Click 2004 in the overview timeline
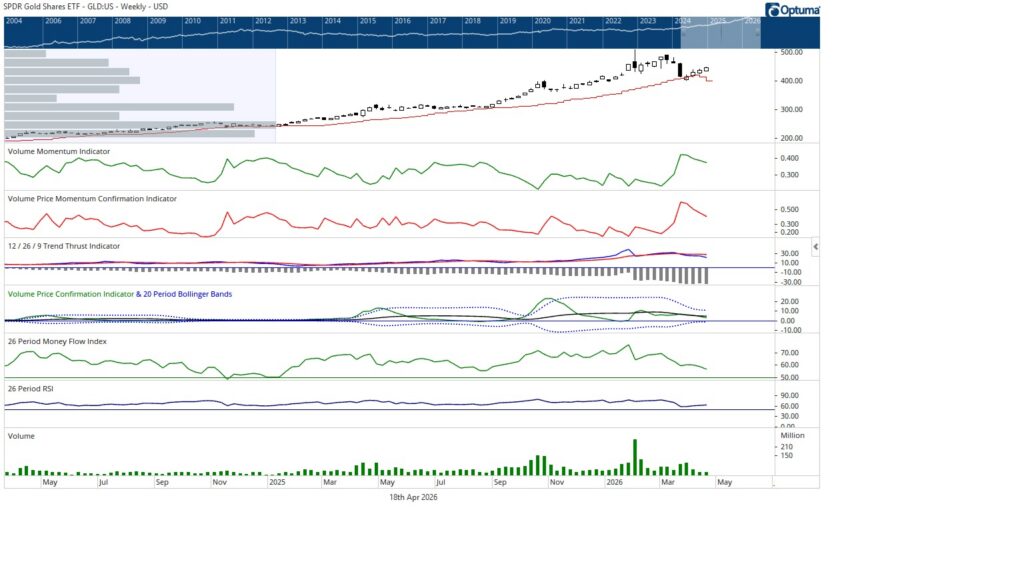Viewport: 1024px width, 576px height. click(x=17, y=20)
